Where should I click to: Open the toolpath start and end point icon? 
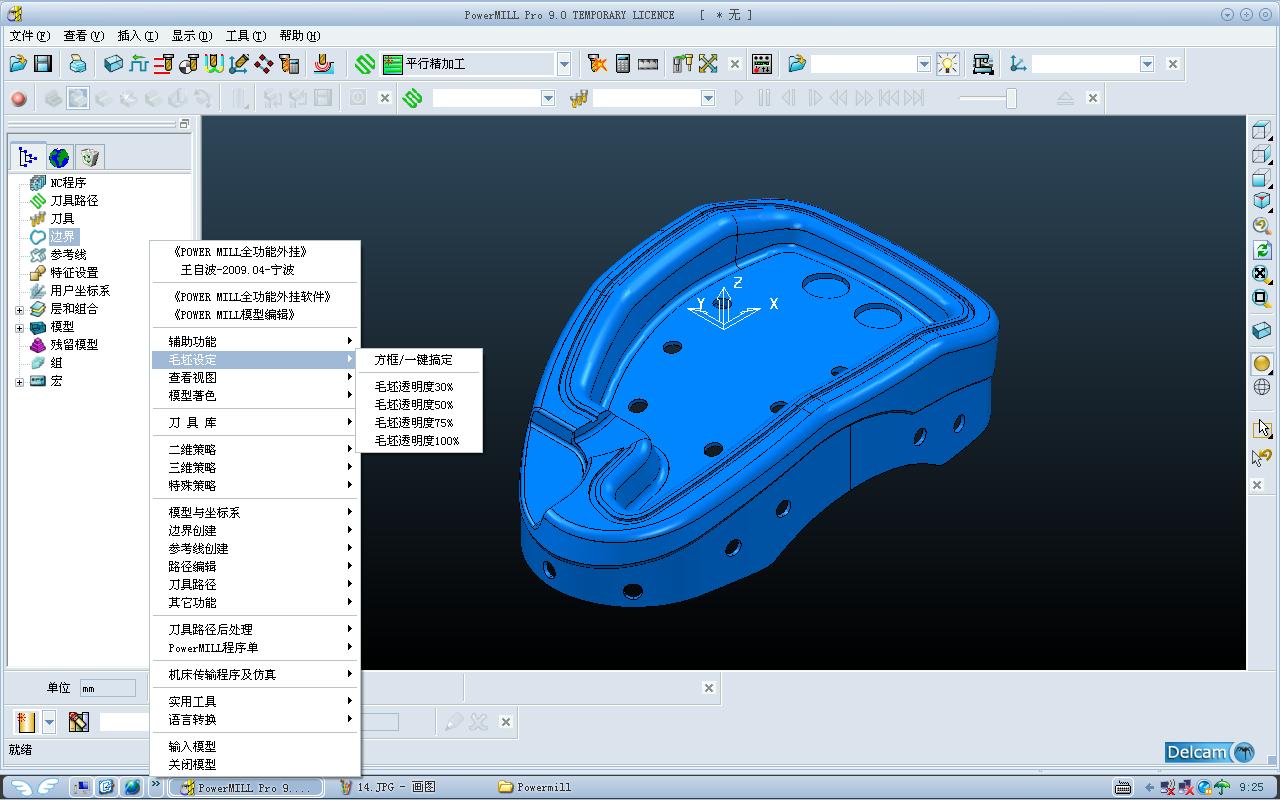189,63
